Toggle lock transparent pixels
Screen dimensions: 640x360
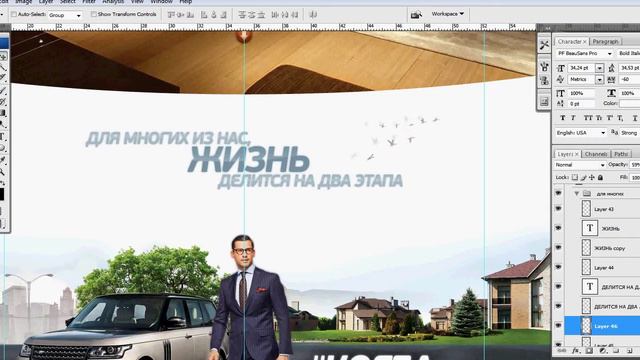(575, 178)
